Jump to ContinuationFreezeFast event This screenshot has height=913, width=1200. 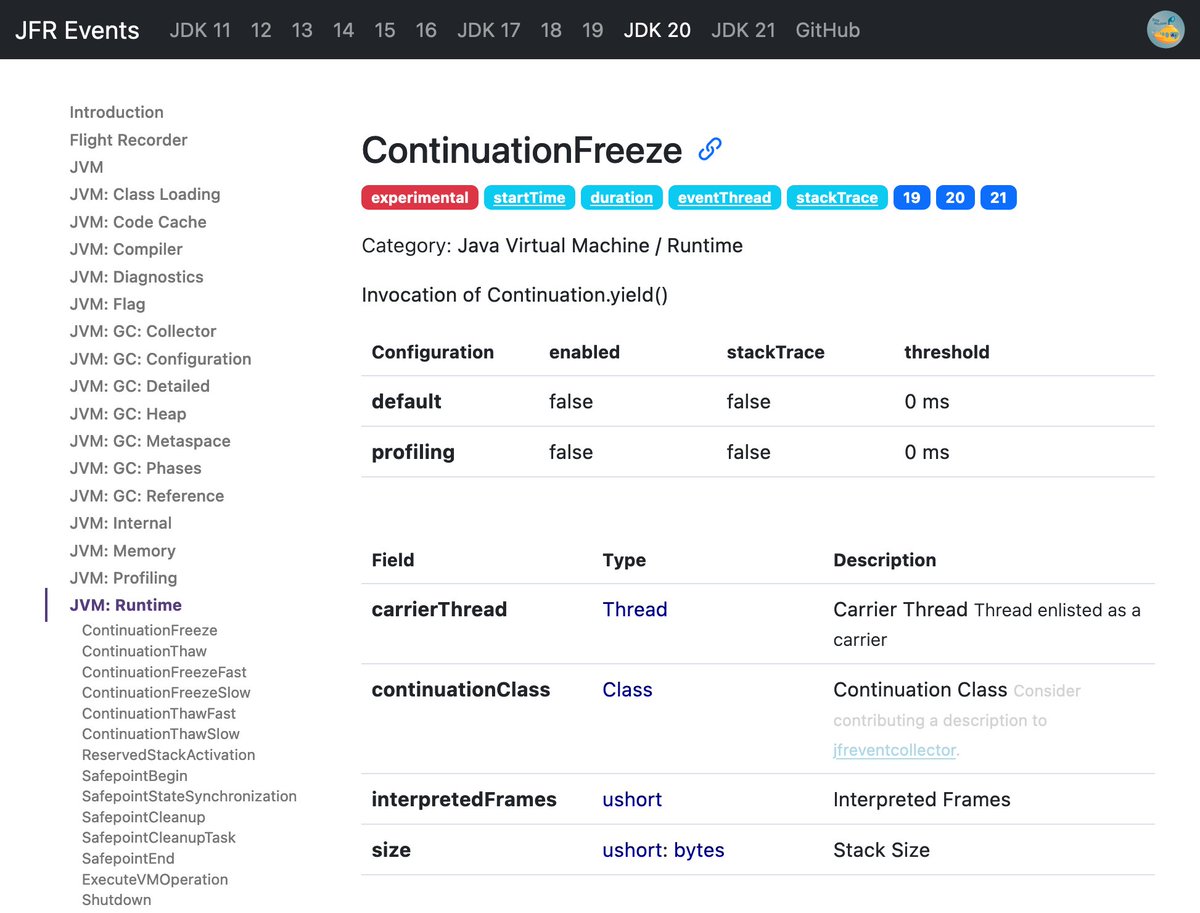164,672
